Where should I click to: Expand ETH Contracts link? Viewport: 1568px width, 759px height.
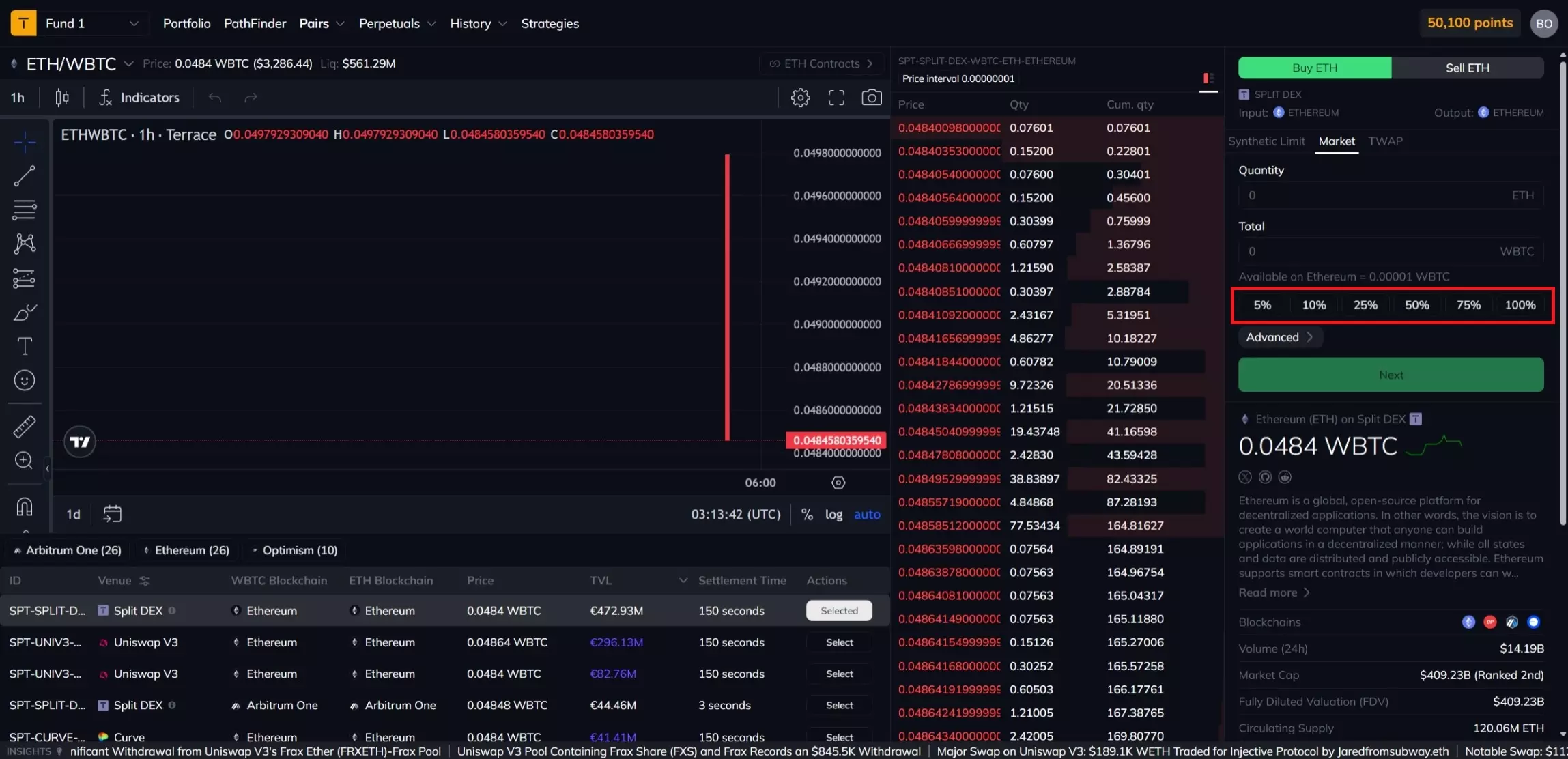pyautogui.click(x=821, y=63)
